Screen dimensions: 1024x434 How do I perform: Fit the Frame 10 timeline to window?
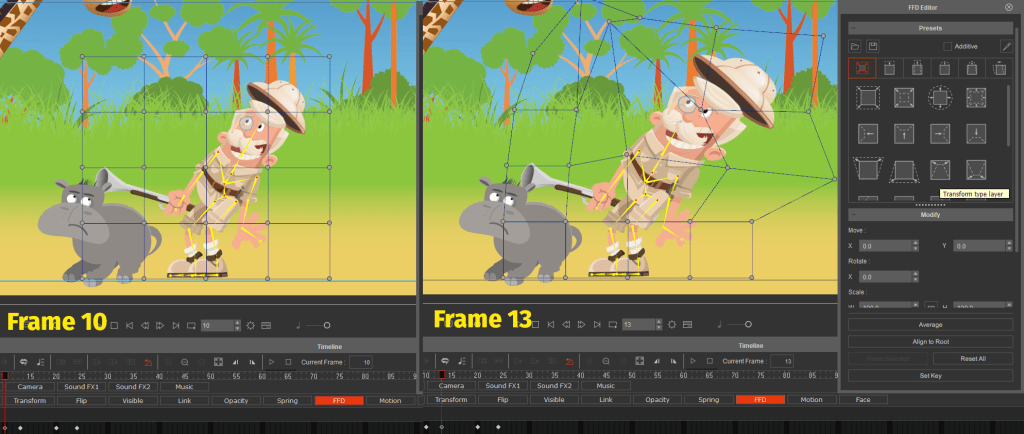pos(219,362)
